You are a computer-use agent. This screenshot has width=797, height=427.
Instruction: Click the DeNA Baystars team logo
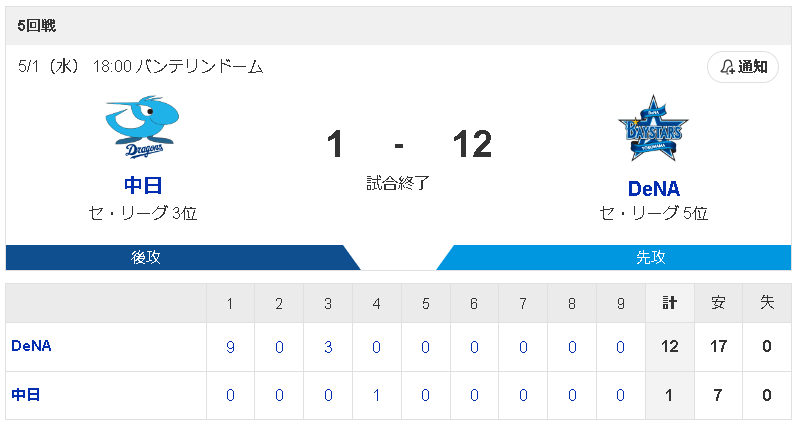pyautogui.click(x=653, y=128)
